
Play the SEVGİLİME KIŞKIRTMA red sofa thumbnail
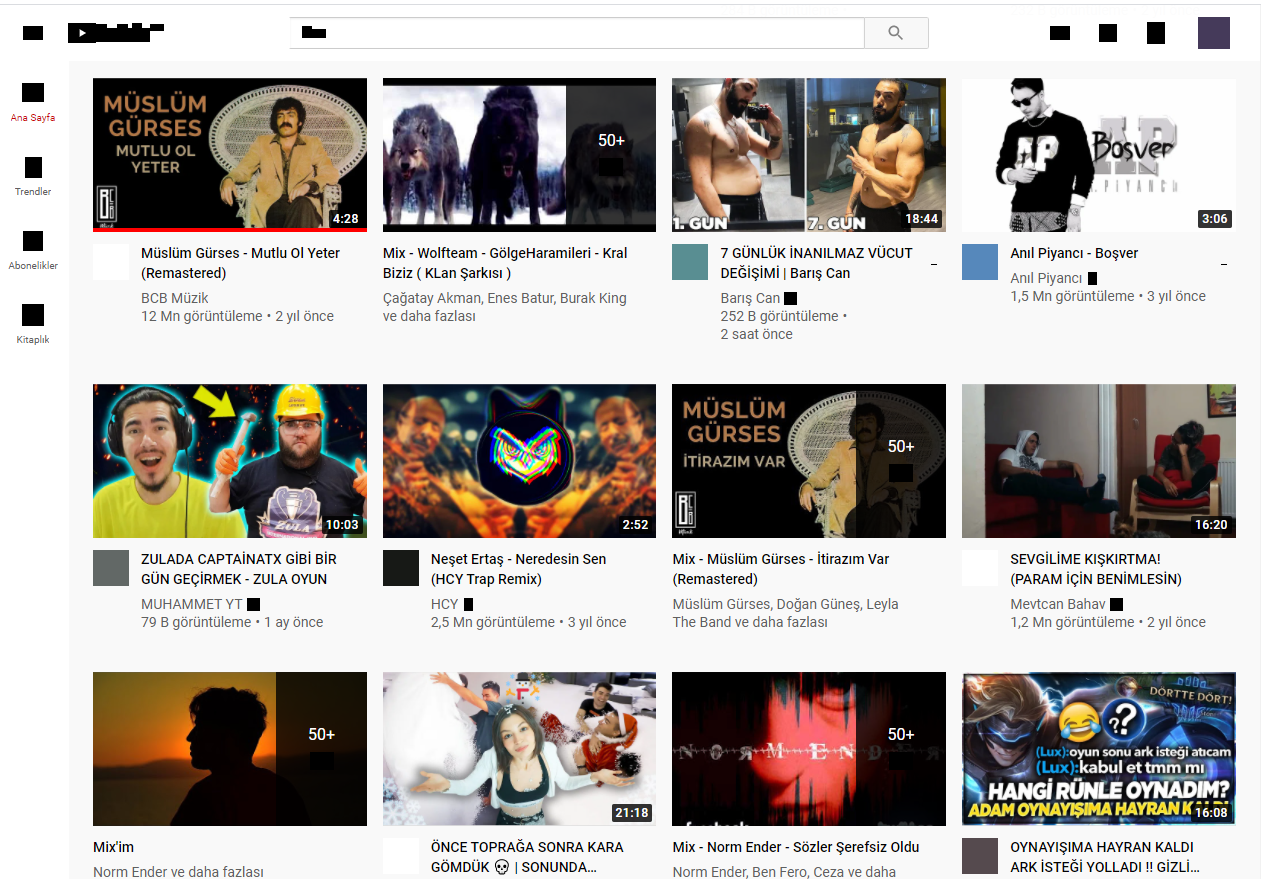pyautogui.click(x=1099, y=461)
